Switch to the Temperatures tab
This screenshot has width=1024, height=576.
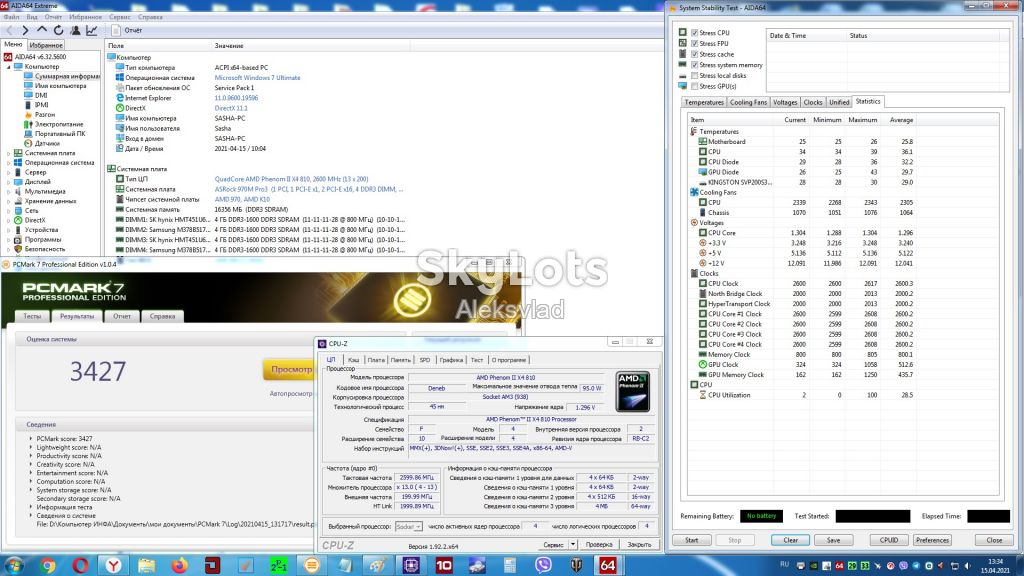pos(704,103)
